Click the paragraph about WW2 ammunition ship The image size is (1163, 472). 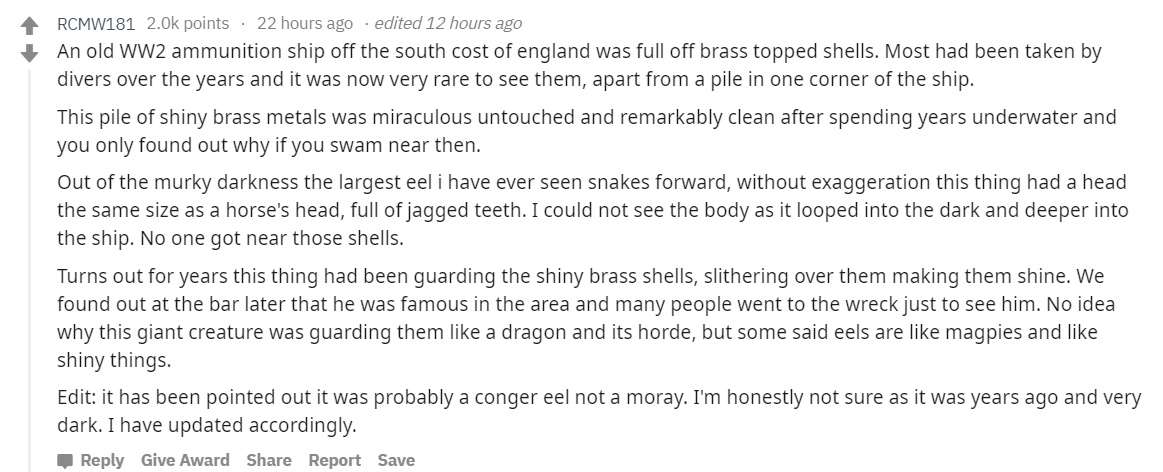point(579,65)
